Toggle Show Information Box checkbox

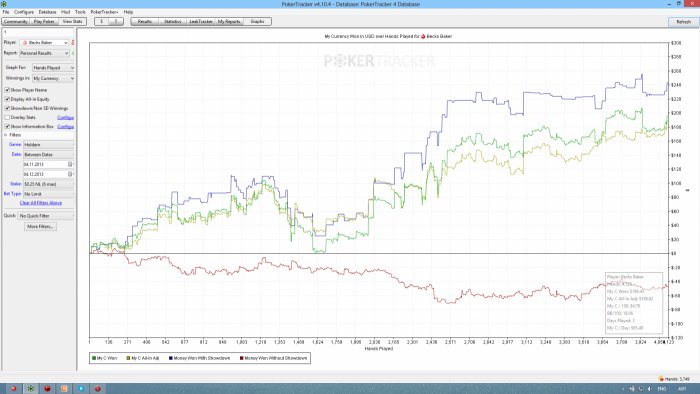(7, 127)
